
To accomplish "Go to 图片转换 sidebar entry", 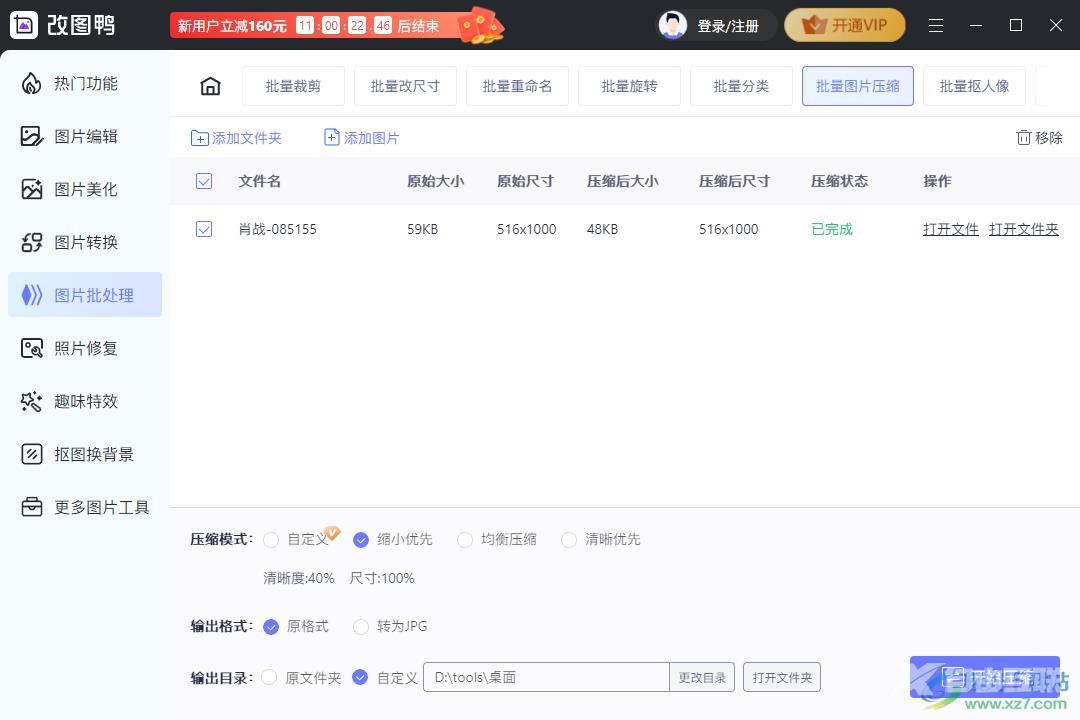I will pyautogui.click(x=85, y=243).
